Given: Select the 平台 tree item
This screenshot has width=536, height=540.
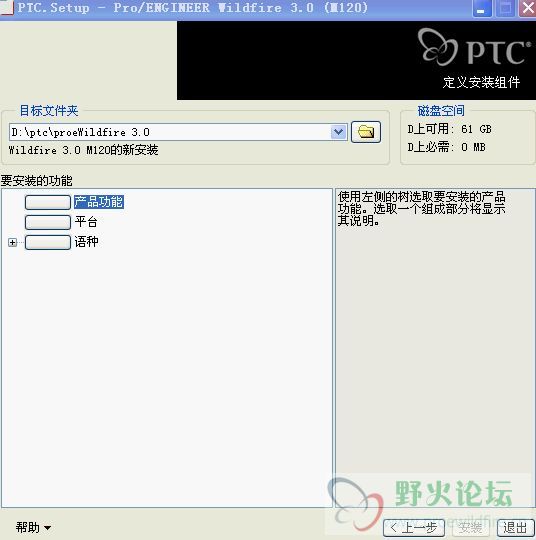Looking at the screenshot, I should [86, 222].
